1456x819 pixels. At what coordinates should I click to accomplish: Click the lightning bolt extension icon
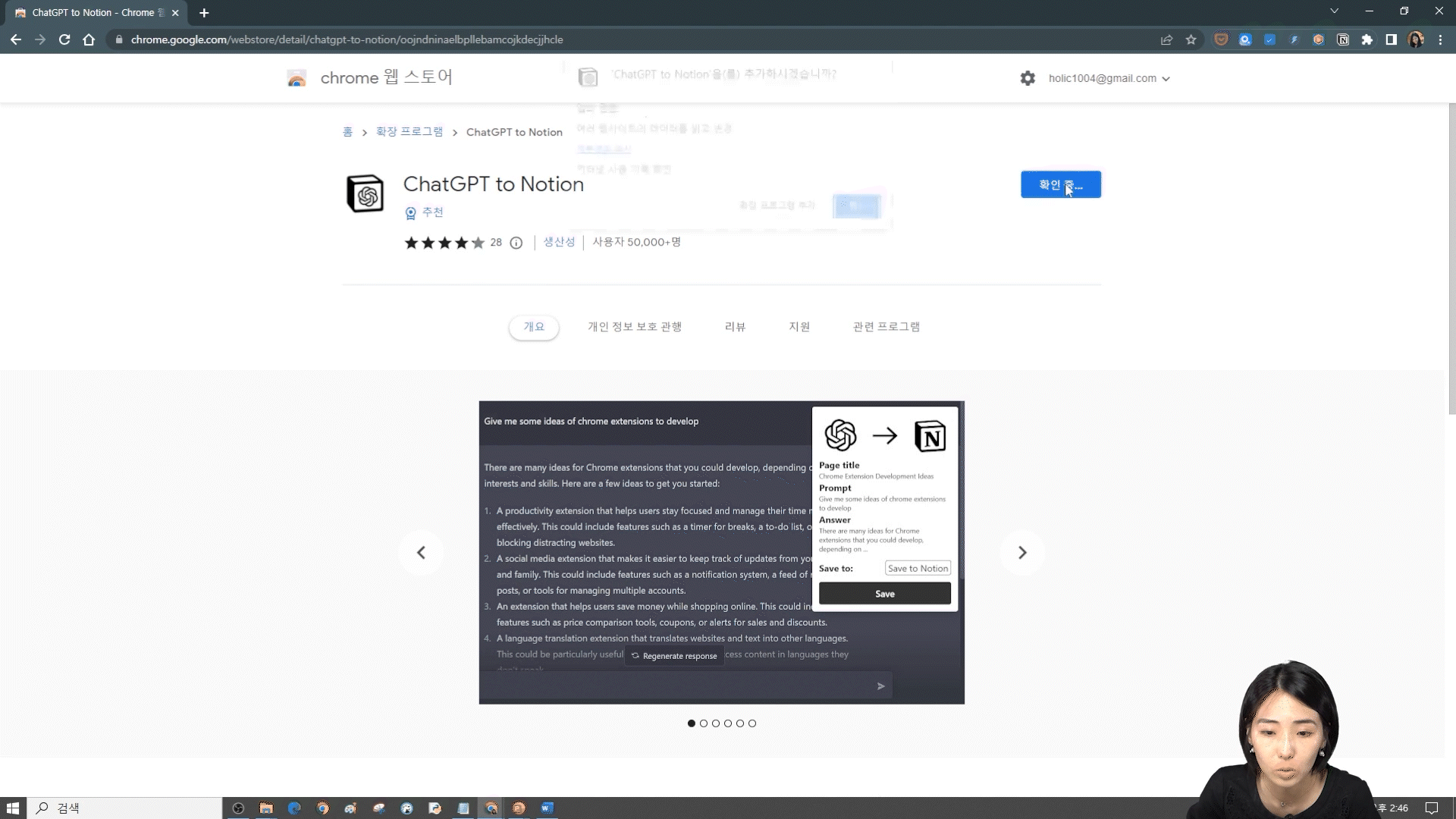(1294, 39)
